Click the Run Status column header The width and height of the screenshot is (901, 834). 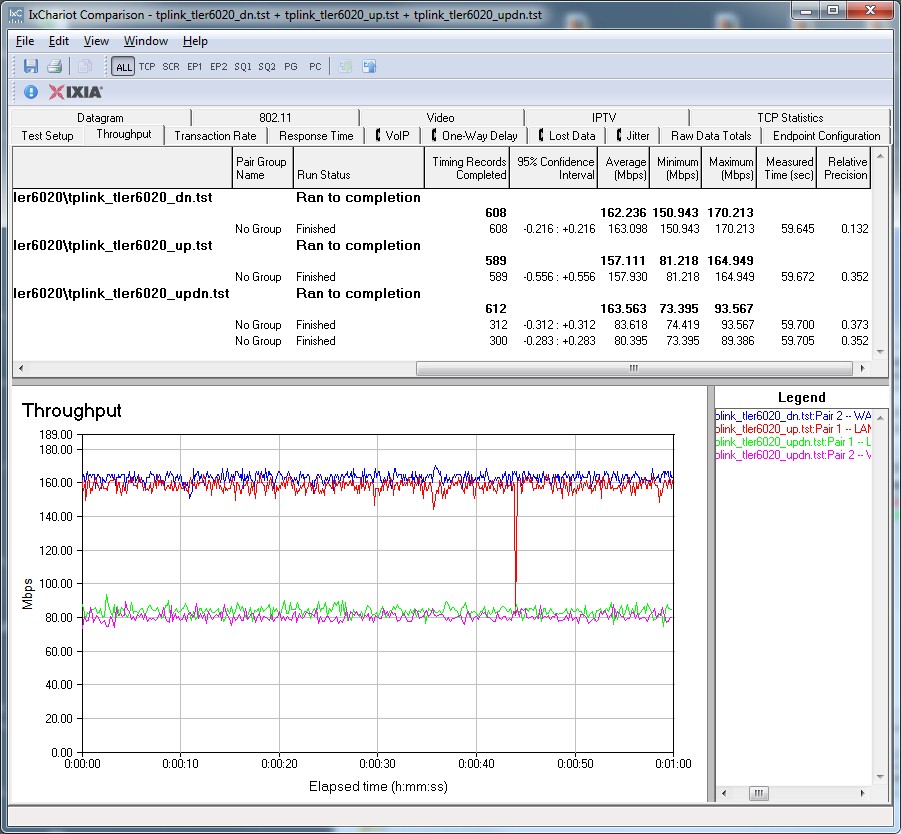[359, 168]
